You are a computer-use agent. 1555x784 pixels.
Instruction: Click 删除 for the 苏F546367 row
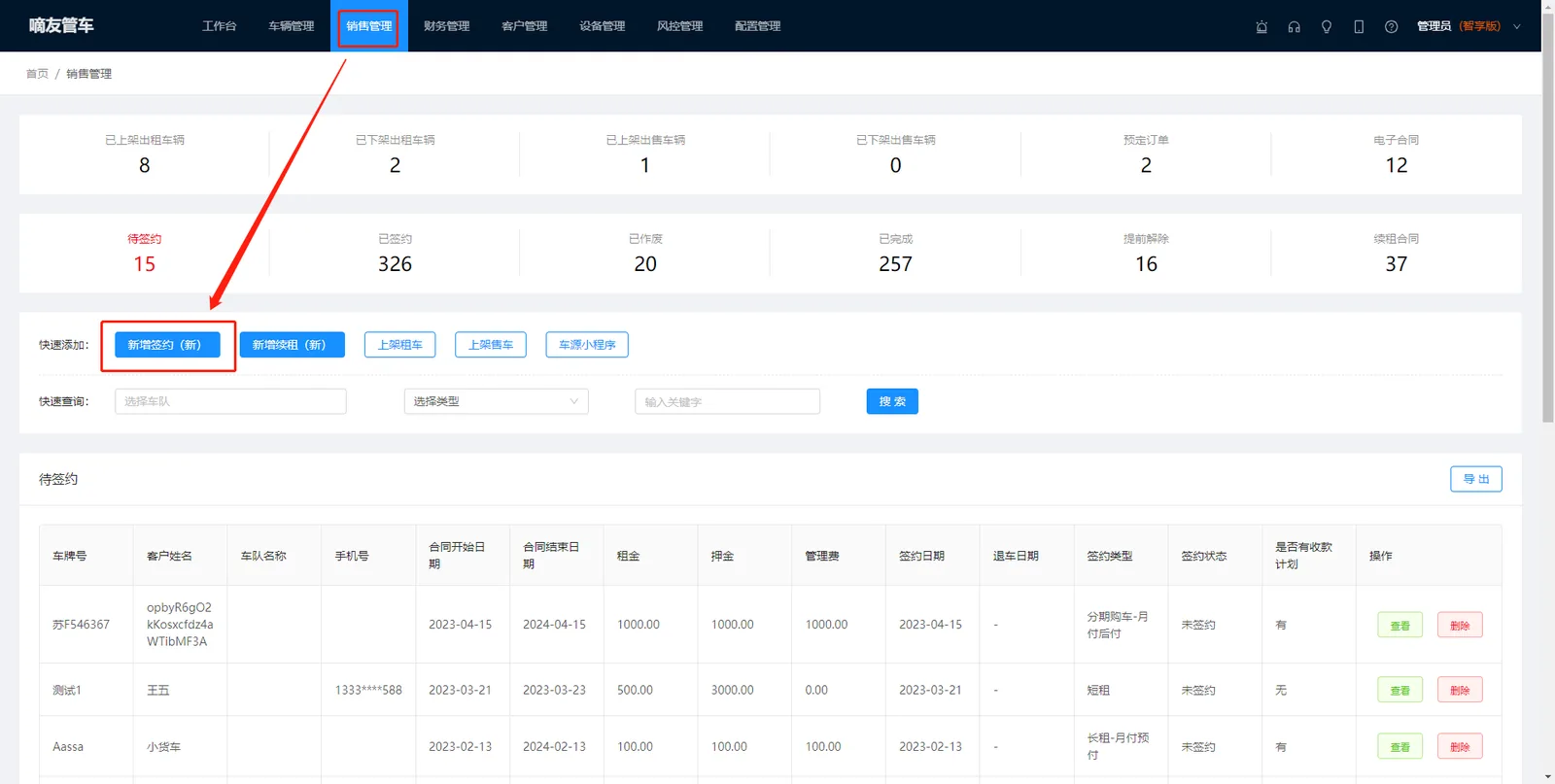pyautogui.click(x=1460, y=626)
